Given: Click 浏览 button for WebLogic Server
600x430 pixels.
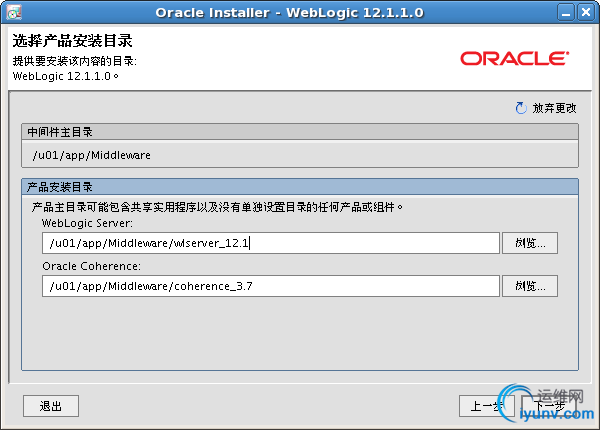Looking at the screenshot, I should click(530, 243).
